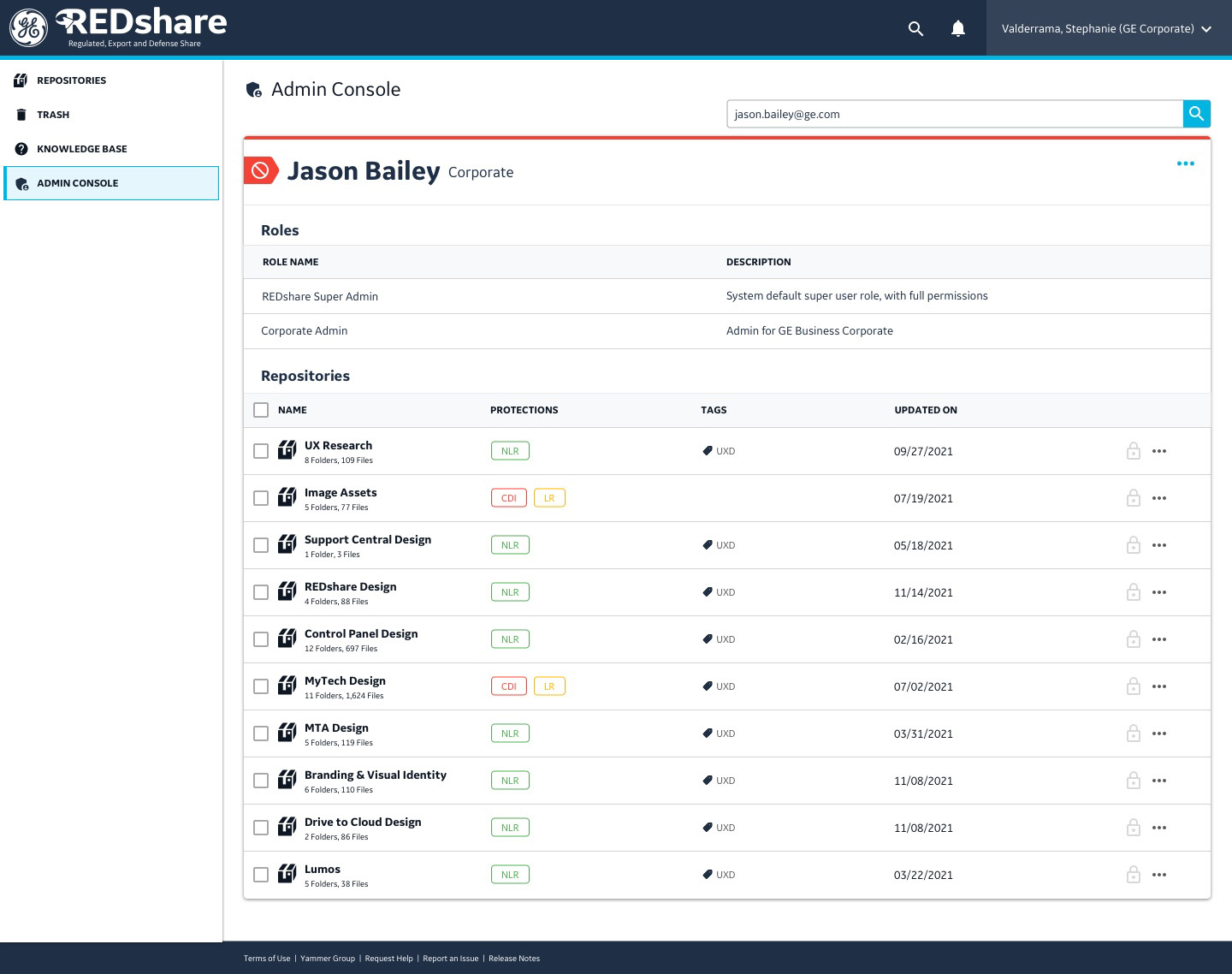Open more options for MTA Design
1232x974 pixels.
click(1159, 733)
